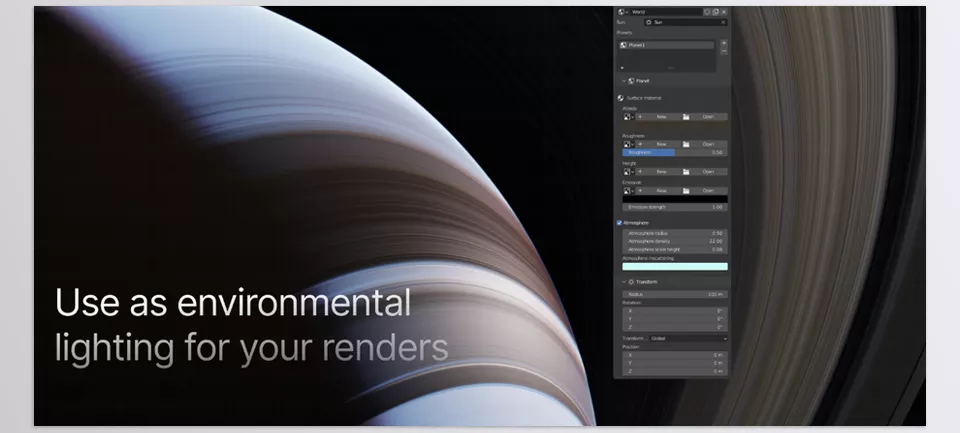Image resolution: width=960 pixels, height=433 pixels.
Task: Unlink the World datablock with X
Action: [724, 12]
